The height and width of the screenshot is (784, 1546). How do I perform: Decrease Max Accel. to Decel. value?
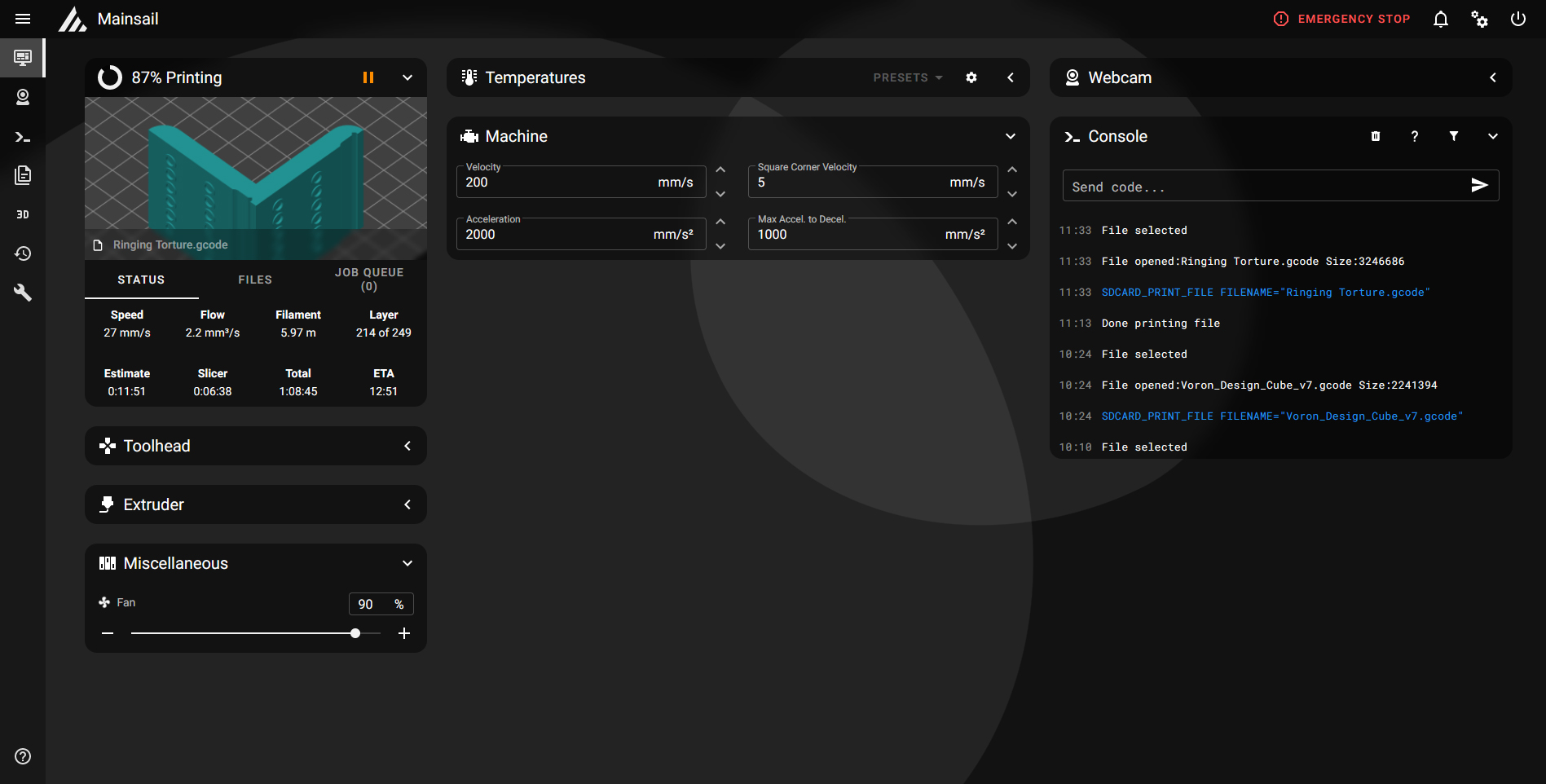tap(1012, 246)
